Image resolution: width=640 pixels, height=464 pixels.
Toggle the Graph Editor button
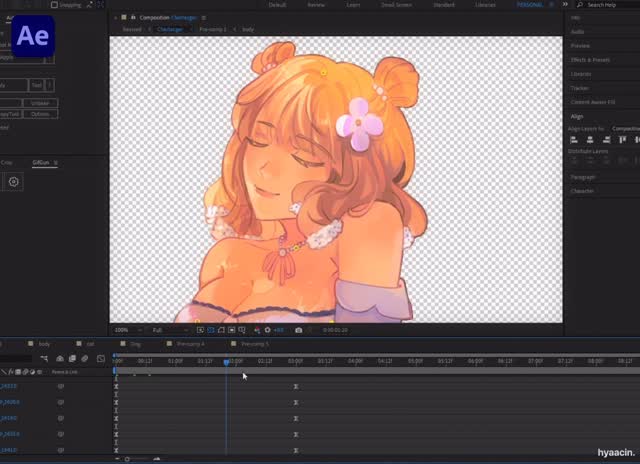point(101,359)
